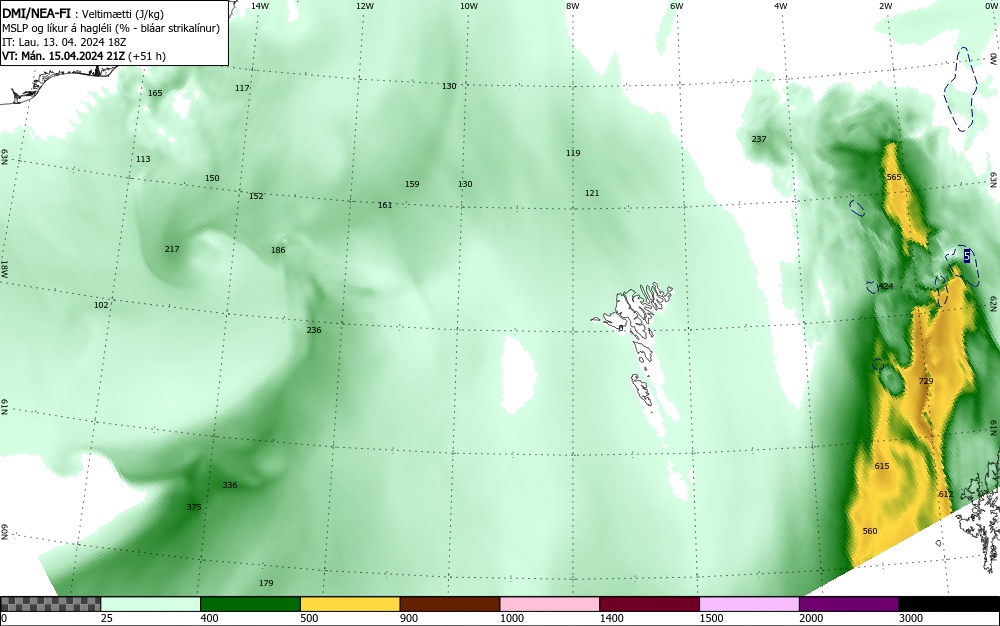1000x626 pixels.
Task: Click the legend tick label '25'
Action: click(107, 618)
